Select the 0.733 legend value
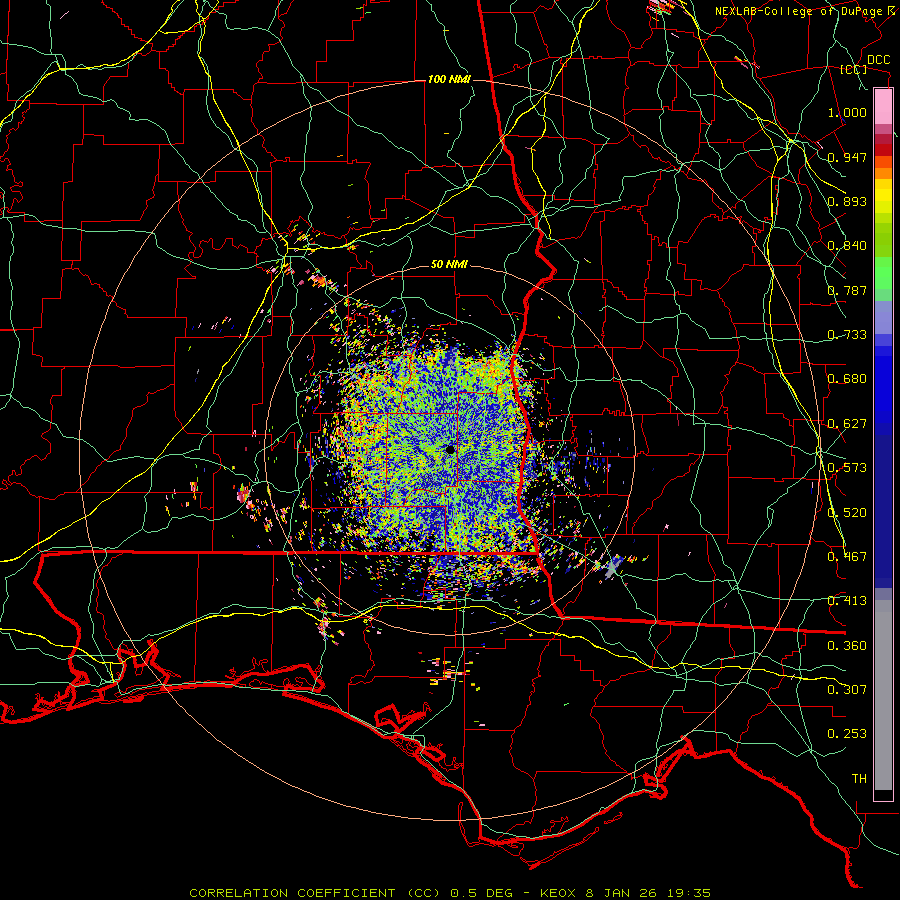The image size is (900, 900). click(847, 335)
